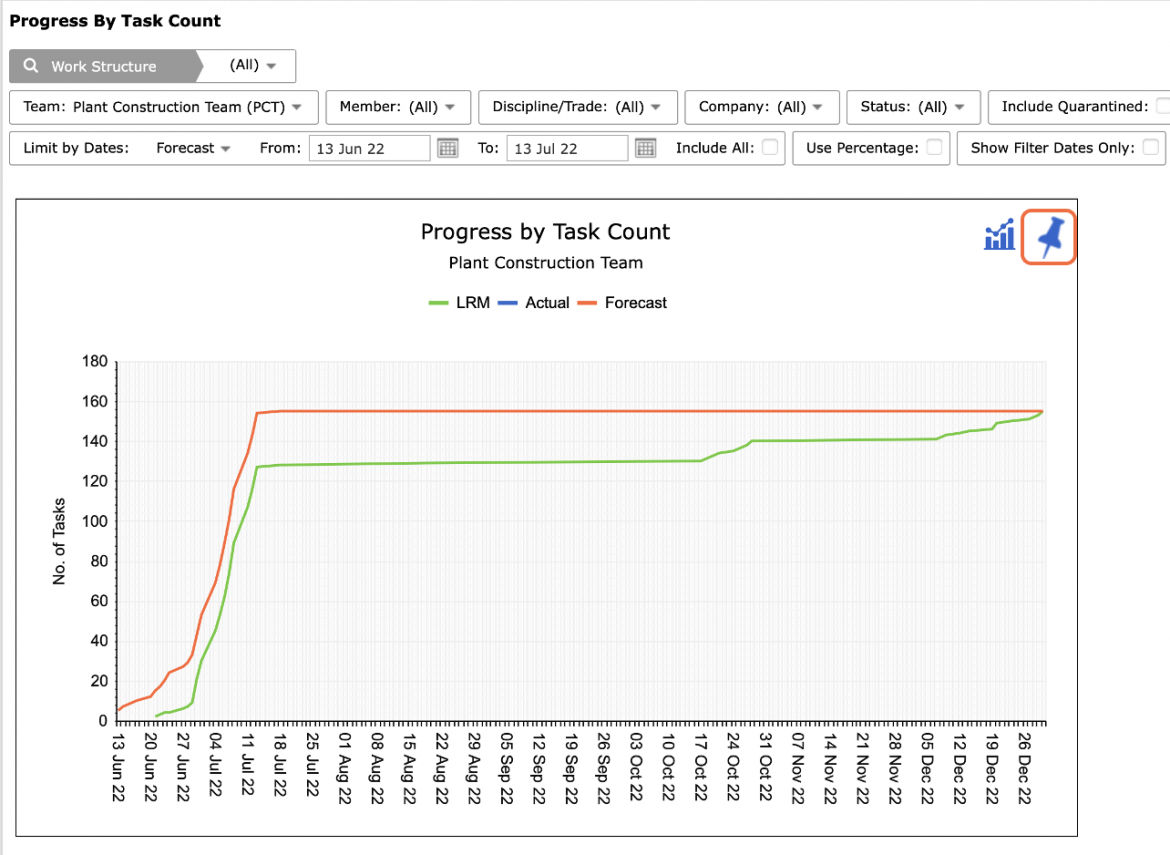Click the From date field 13 Jun 22
The height and width of the screenshot is (855, 1170).
tap(369, 148)
